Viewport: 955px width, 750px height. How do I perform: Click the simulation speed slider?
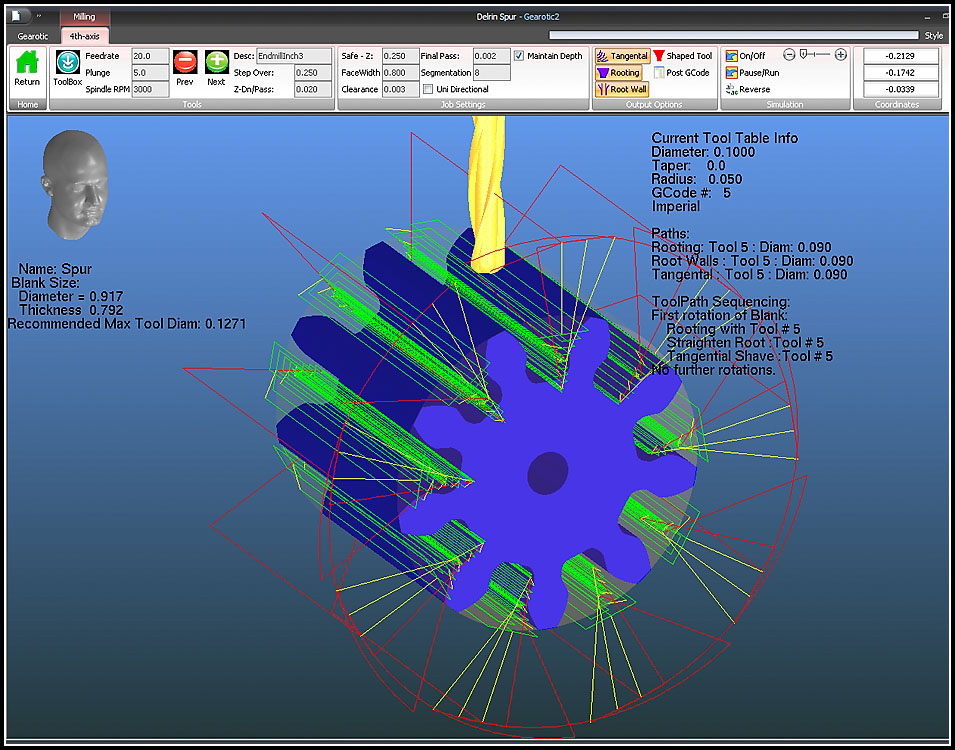click(814, 55)
